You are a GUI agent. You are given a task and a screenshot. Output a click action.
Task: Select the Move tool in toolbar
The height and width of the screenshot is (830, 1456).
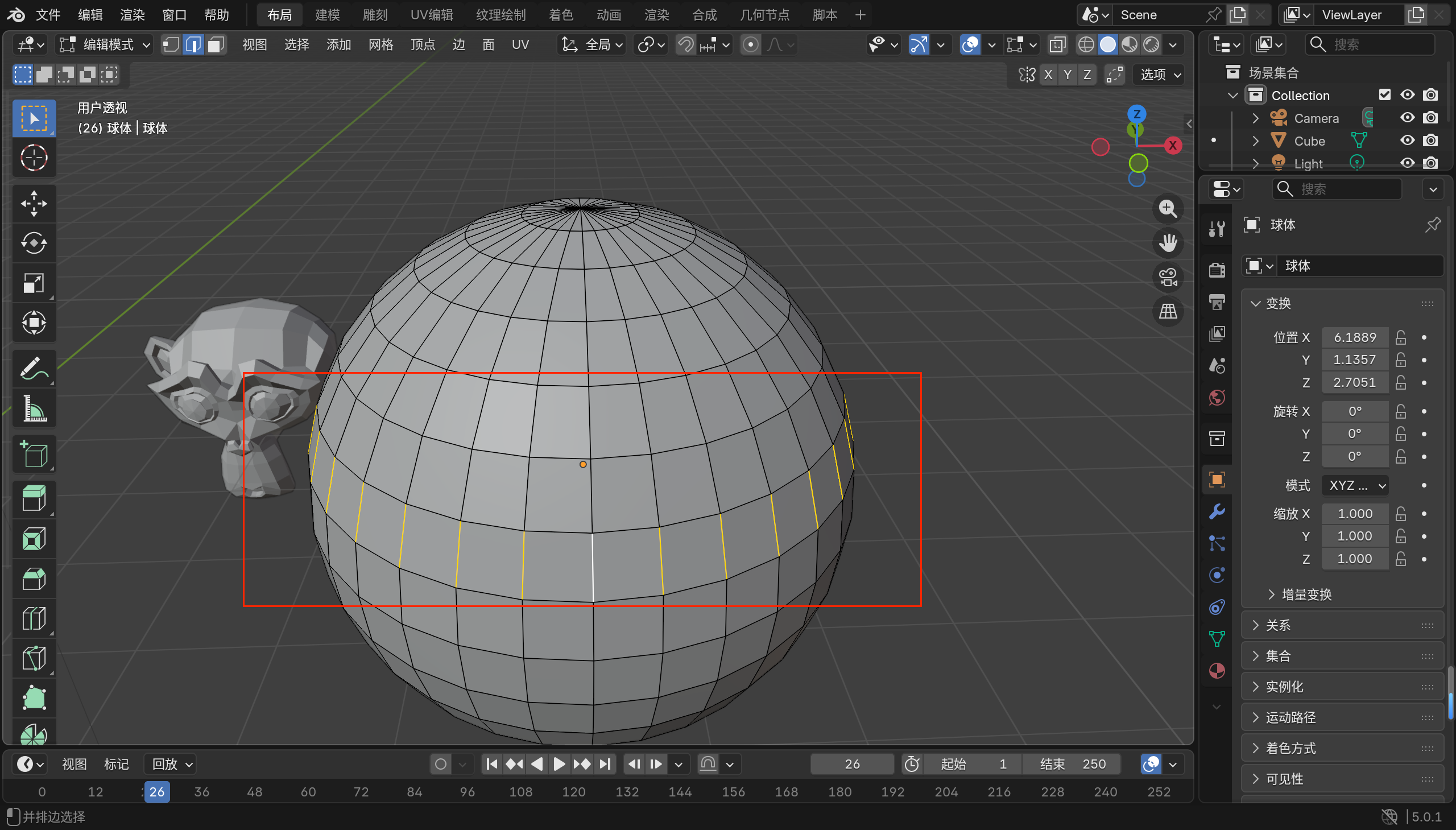[x=34, y=204]
